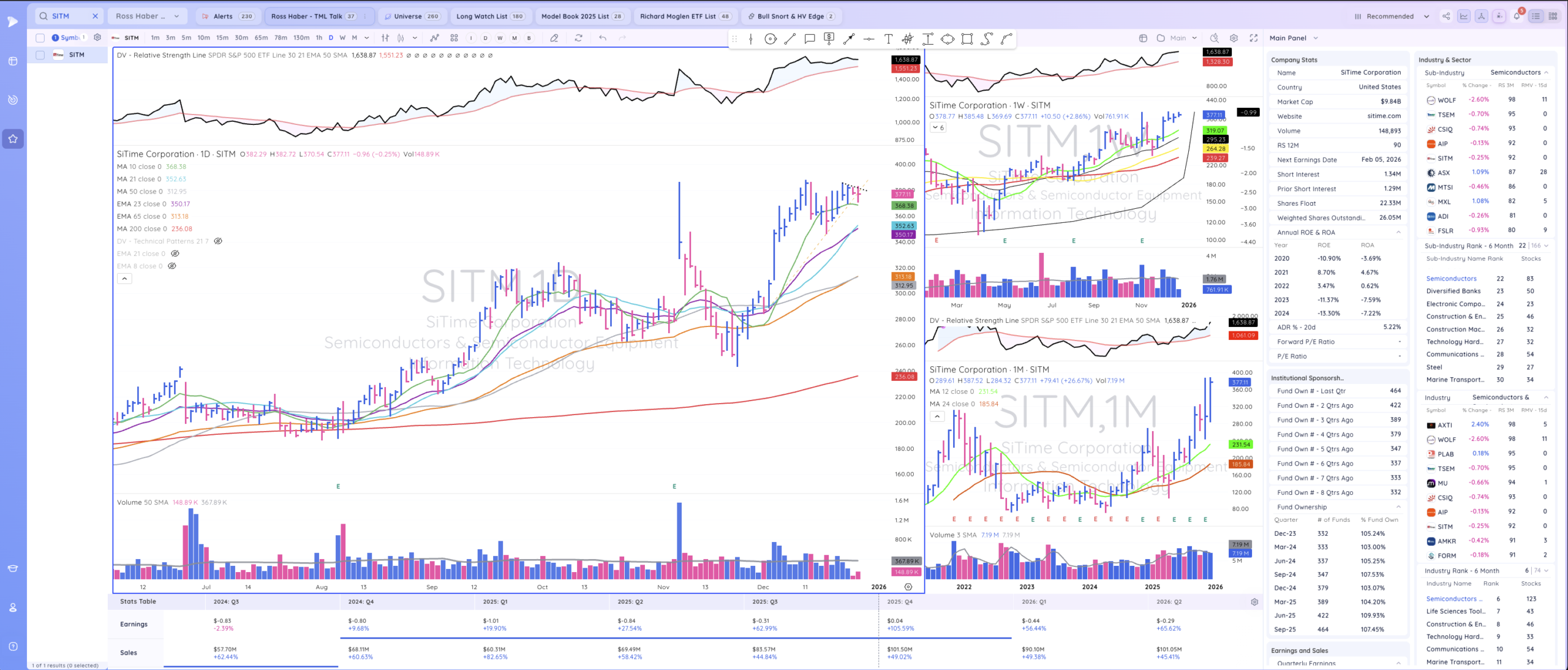The height and width of the screenshot is (670, 1568).
Task: Open the Semiconductors sub-industry link
Action: 1451,279
